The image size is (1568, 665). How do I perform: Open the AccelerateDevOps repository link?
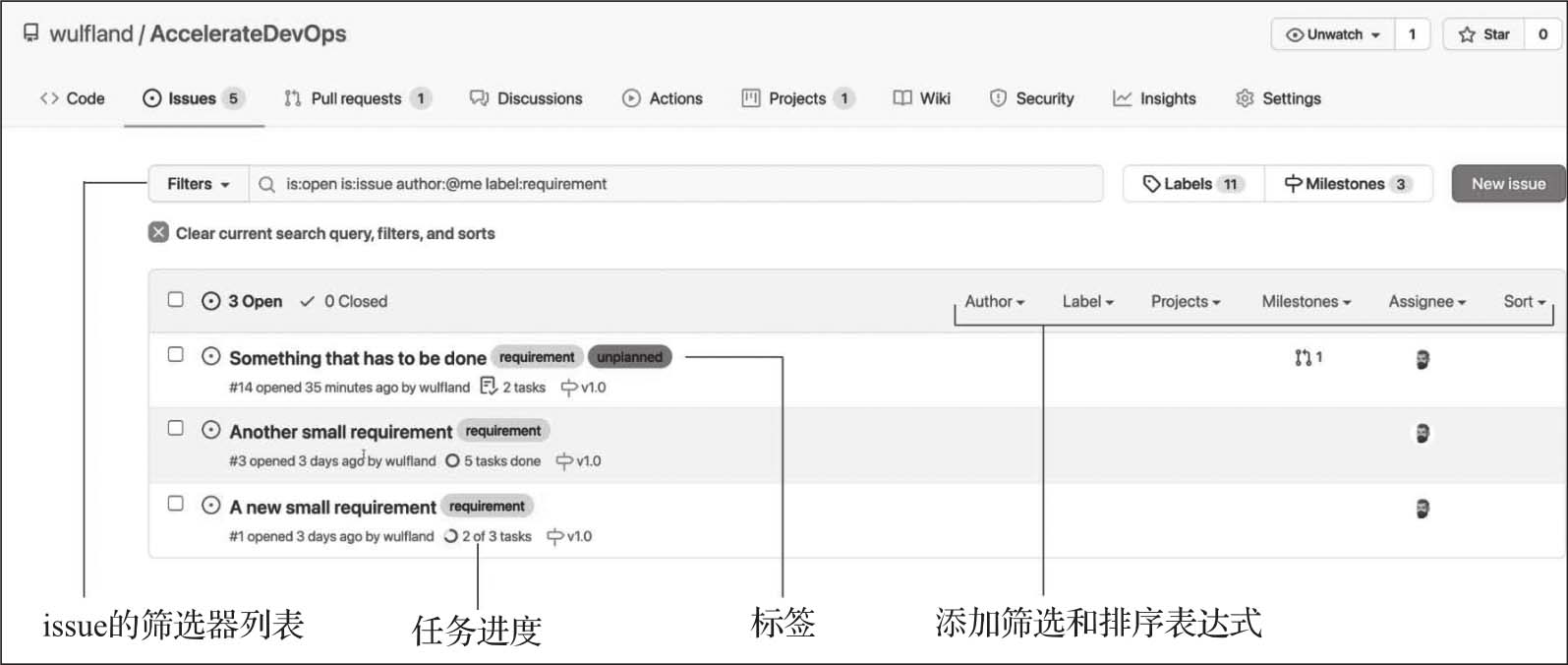click(x=248, y=33)
